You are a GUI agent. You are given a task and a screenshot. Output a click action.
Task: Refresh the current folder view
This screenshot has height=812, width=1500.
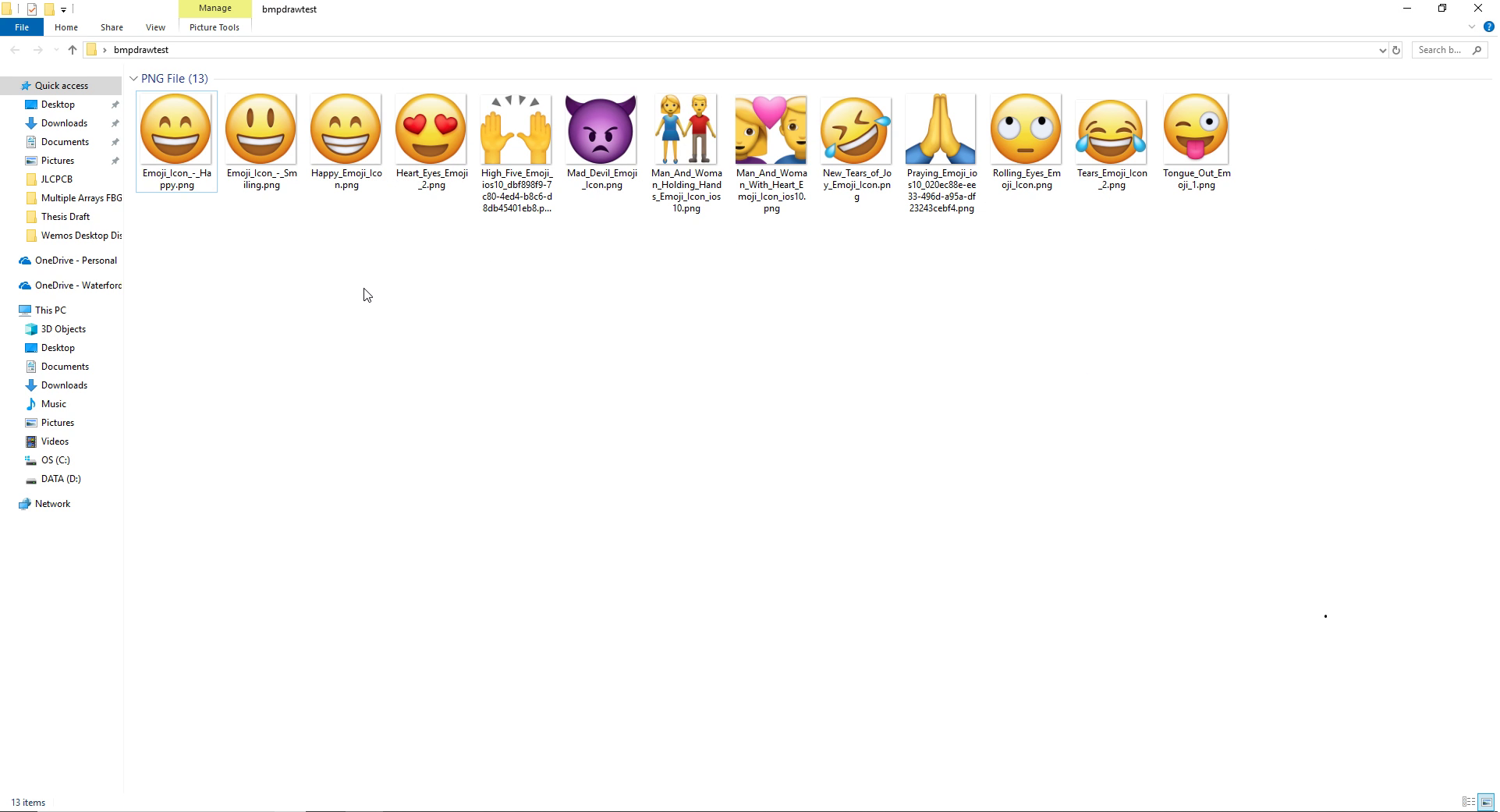[1396, 50]
